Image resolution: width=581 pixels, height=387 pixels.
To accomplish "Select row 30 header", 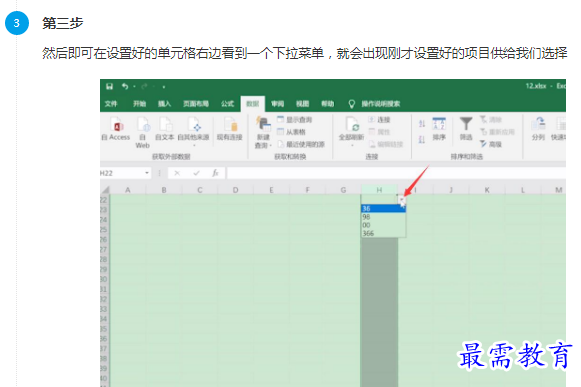I will coord(104,279).
